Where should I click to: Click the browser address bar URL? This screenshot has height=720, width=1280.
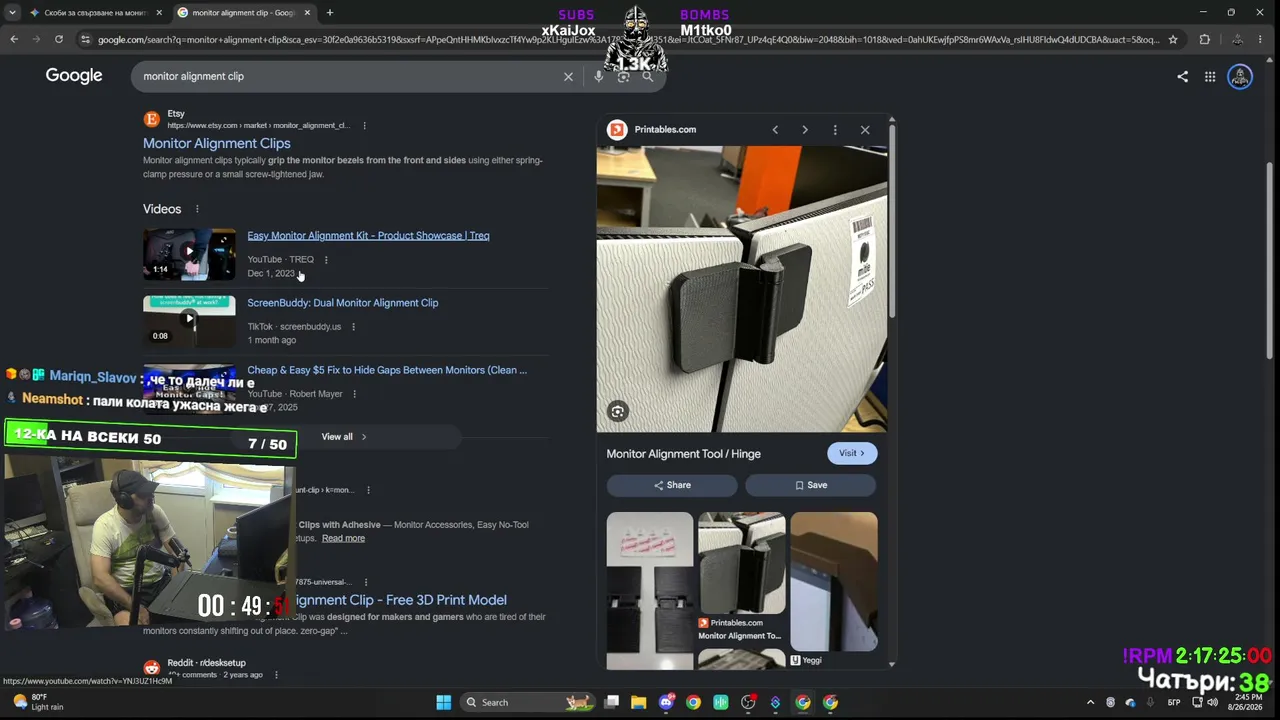pos(628,39)
